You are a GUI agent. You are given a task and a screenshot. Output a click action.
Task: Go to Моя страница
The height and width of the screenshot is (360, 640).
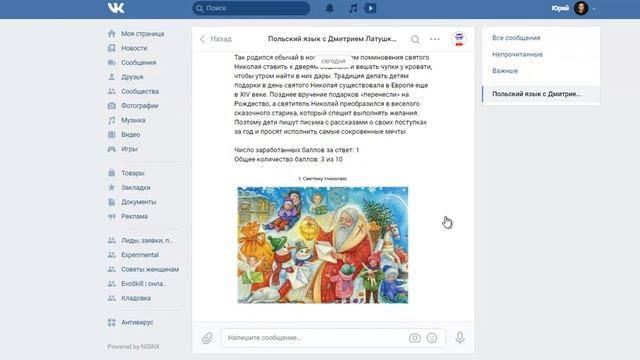click(x=142, y=34)
